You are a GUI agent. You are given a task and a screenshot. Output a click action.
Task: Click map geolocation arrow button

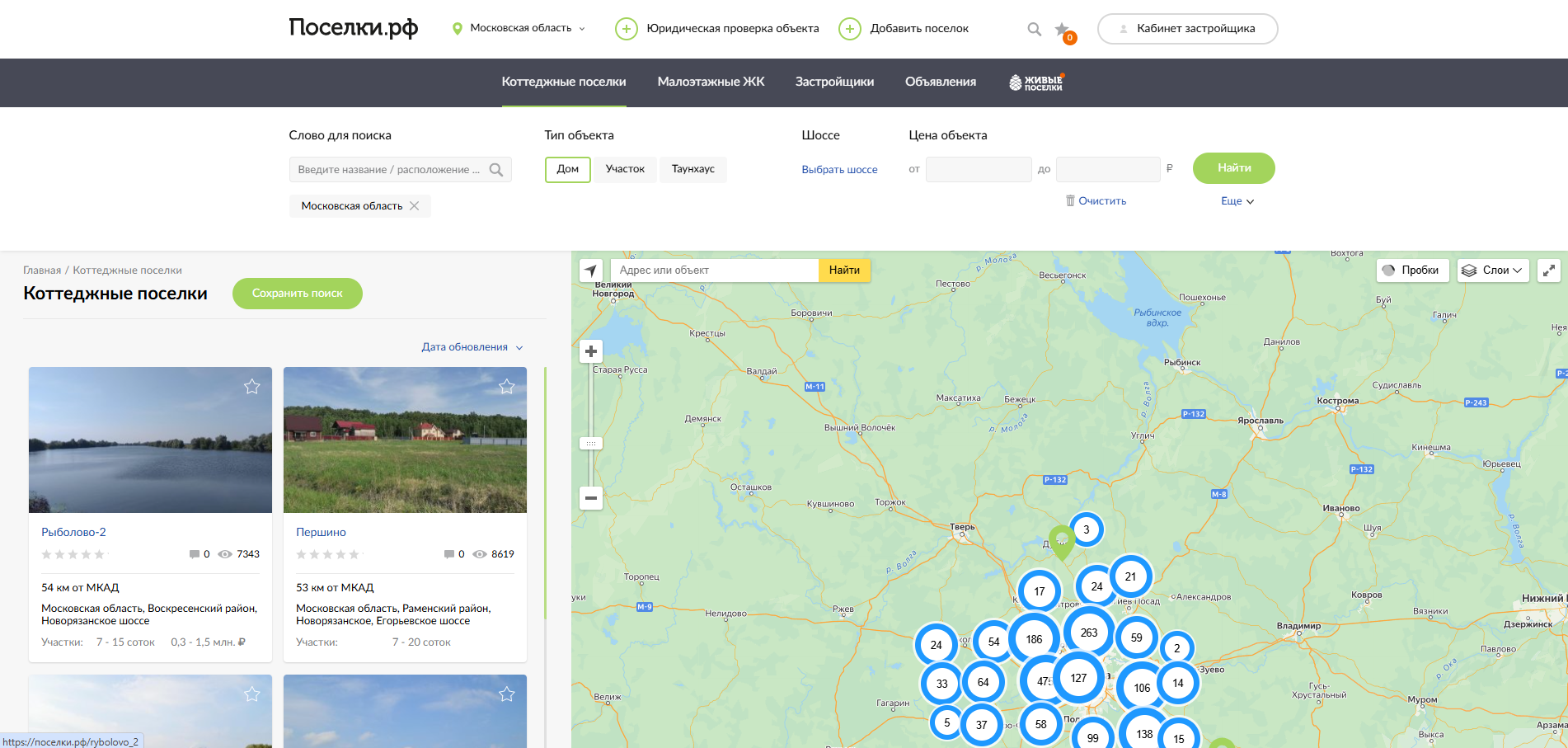point(590,271)
